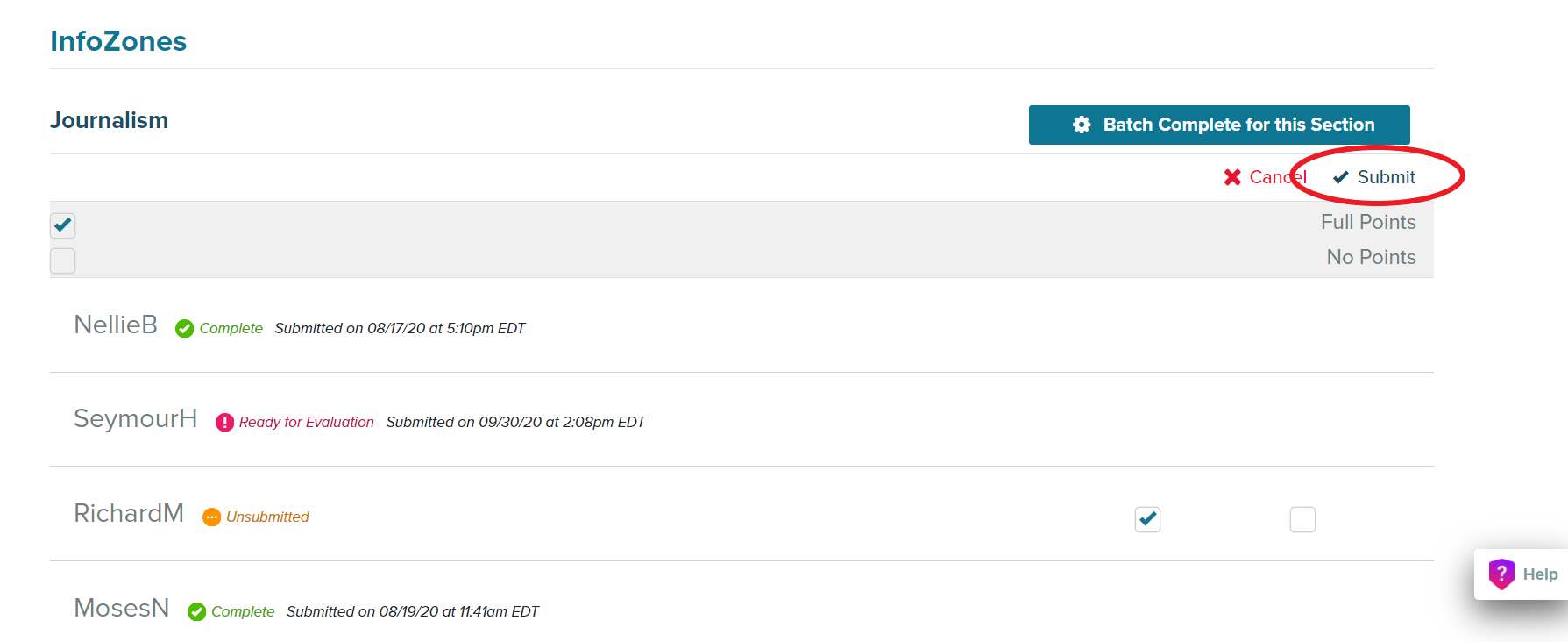The image size is (1568, 642).
Task: Click NellieB's green Complete status icon
Action: point(184,329)
